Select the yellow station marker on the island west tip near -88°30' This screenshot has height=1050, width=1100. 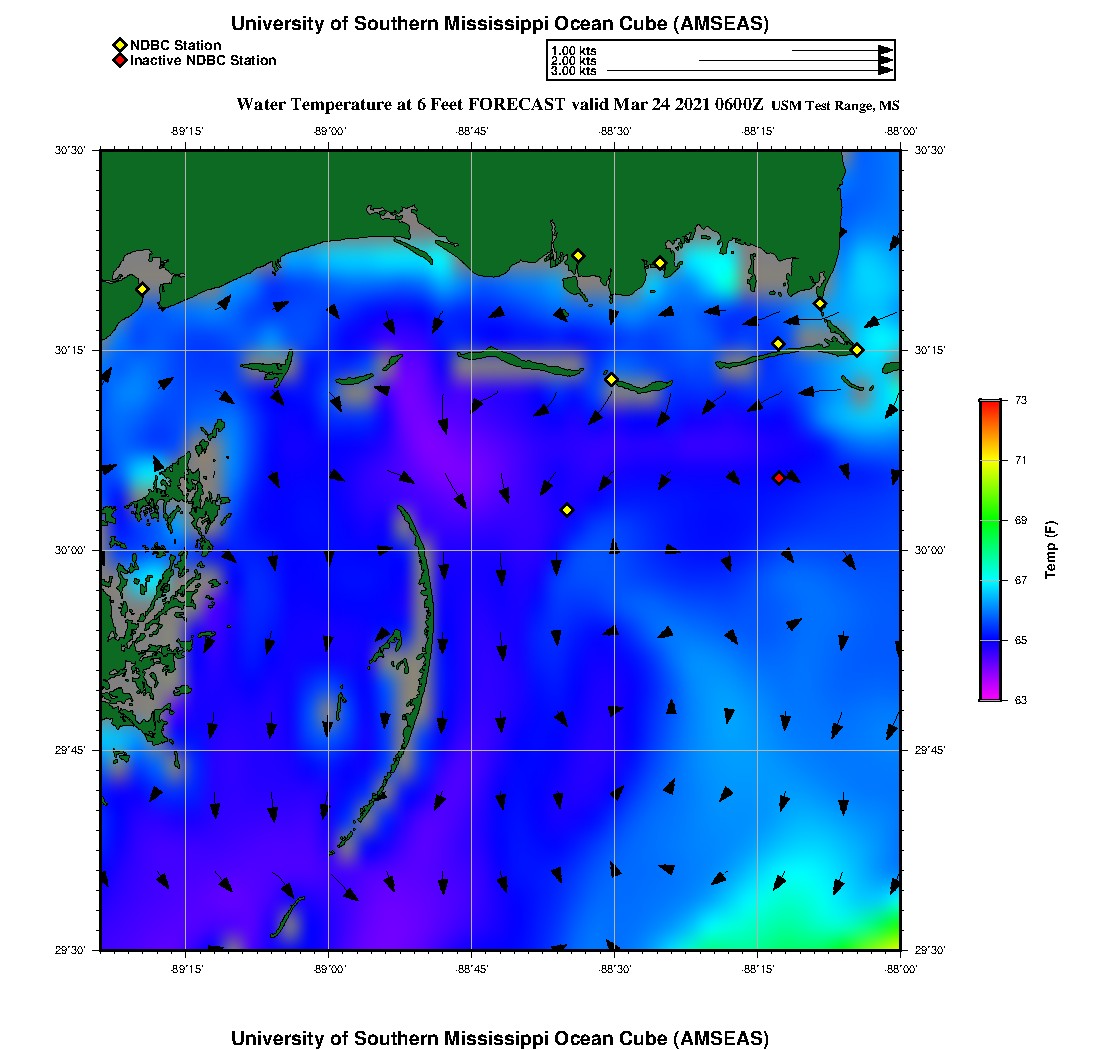point(612,379)
